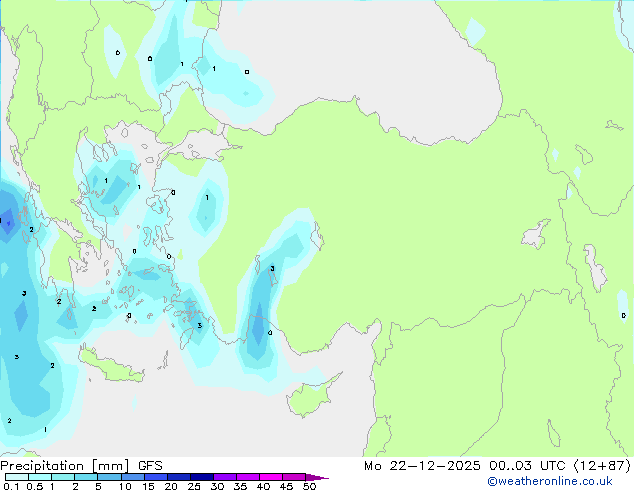Select the 2–5 mm legend swatch
The width and height of the screenshot is (634, 490).
tap(86, 477)
